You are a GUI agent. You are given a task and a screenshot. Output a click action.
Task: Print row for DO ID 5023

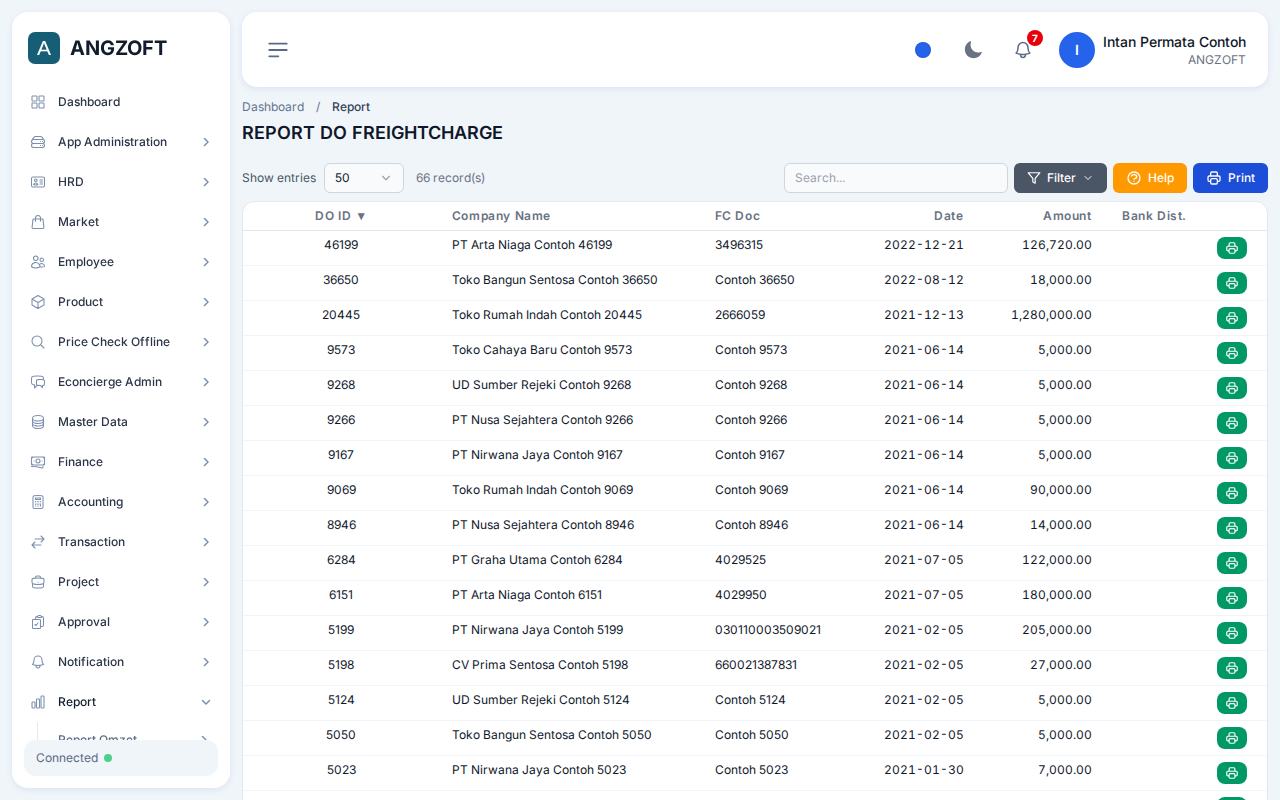(1232, 773)
